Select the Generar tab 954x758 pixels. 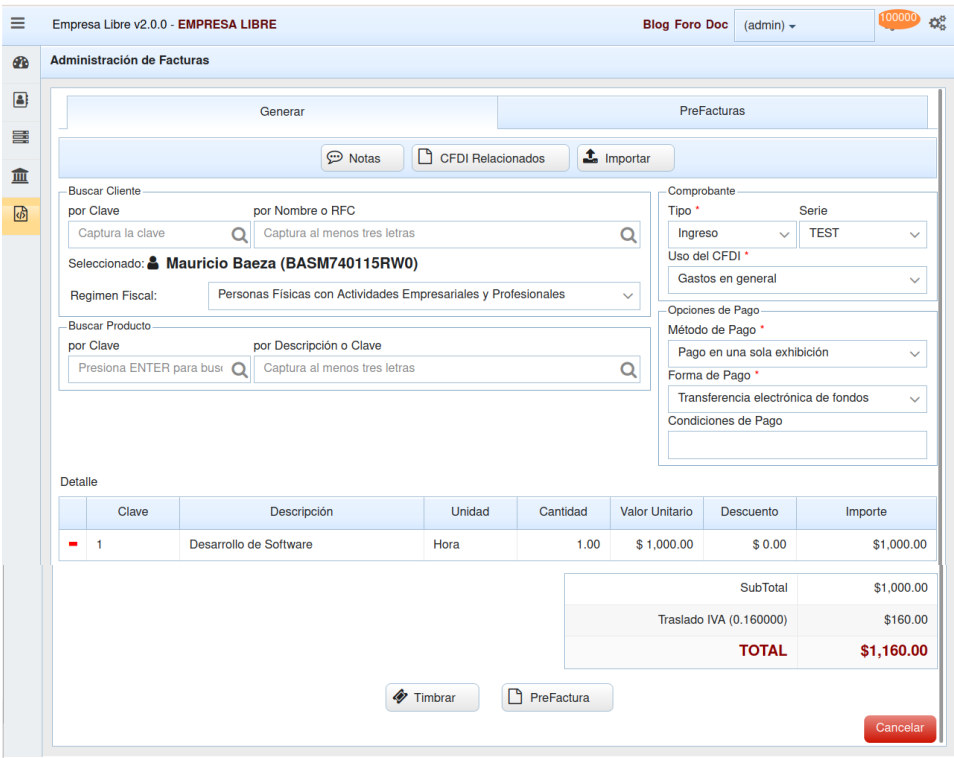click(282, 112)
